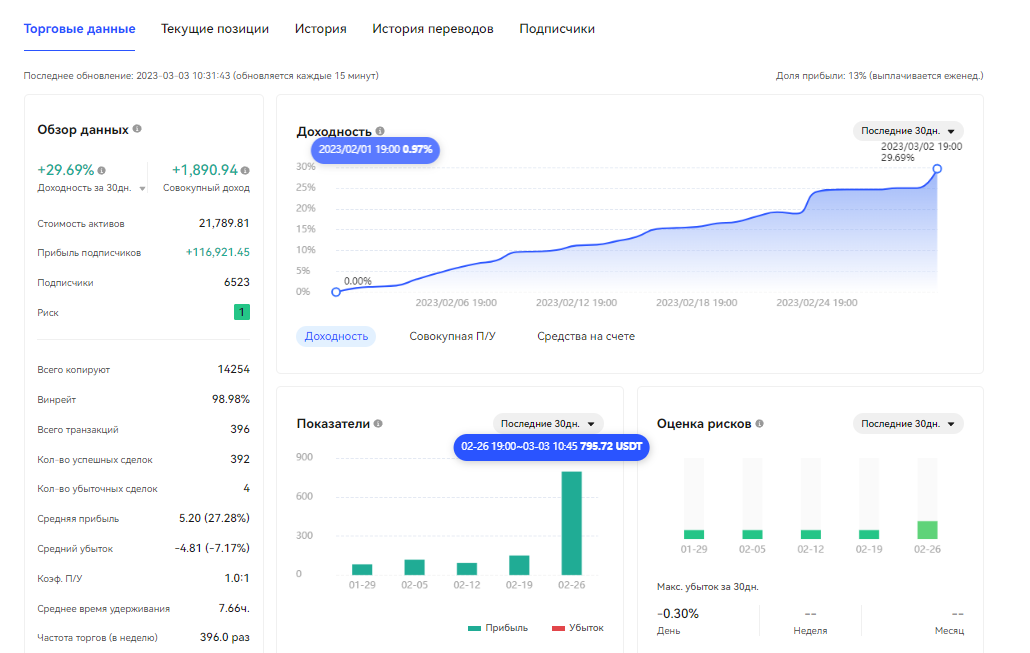Click the 02-19 risk bar in Оценка рисков
Image resolution: width=1030 pixels, height=653 pixels.
pos(869,534)
